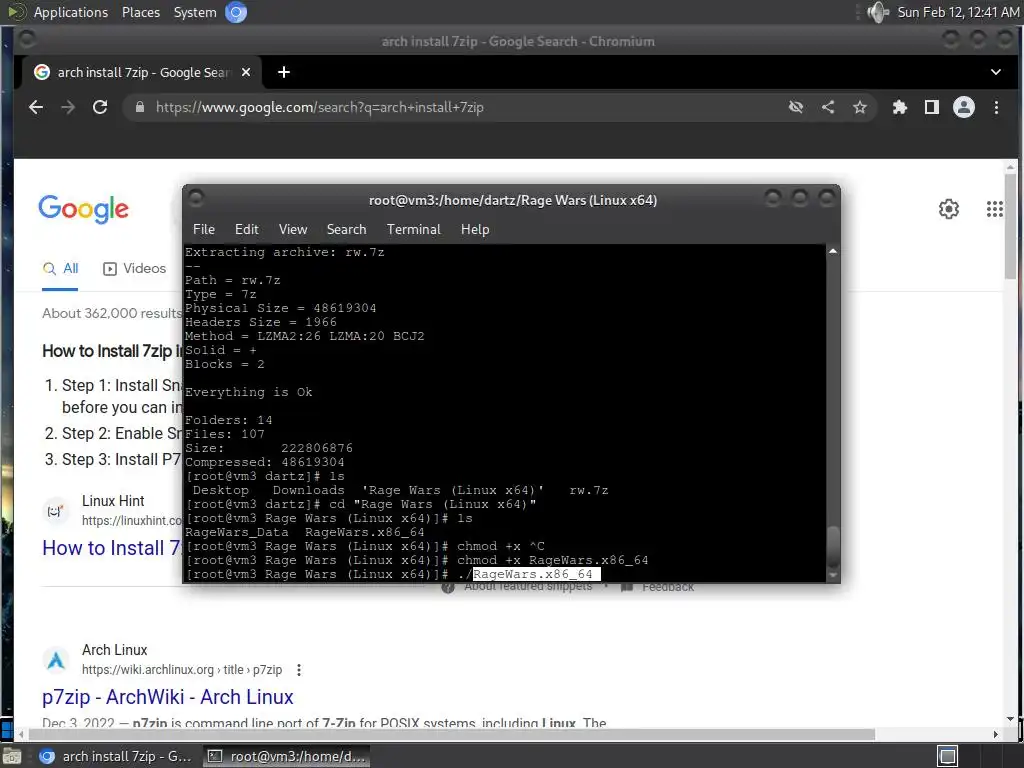Open p7zip - ArchWiki result link
Viewport: 1024px width, 768px height.
[168, 697]
